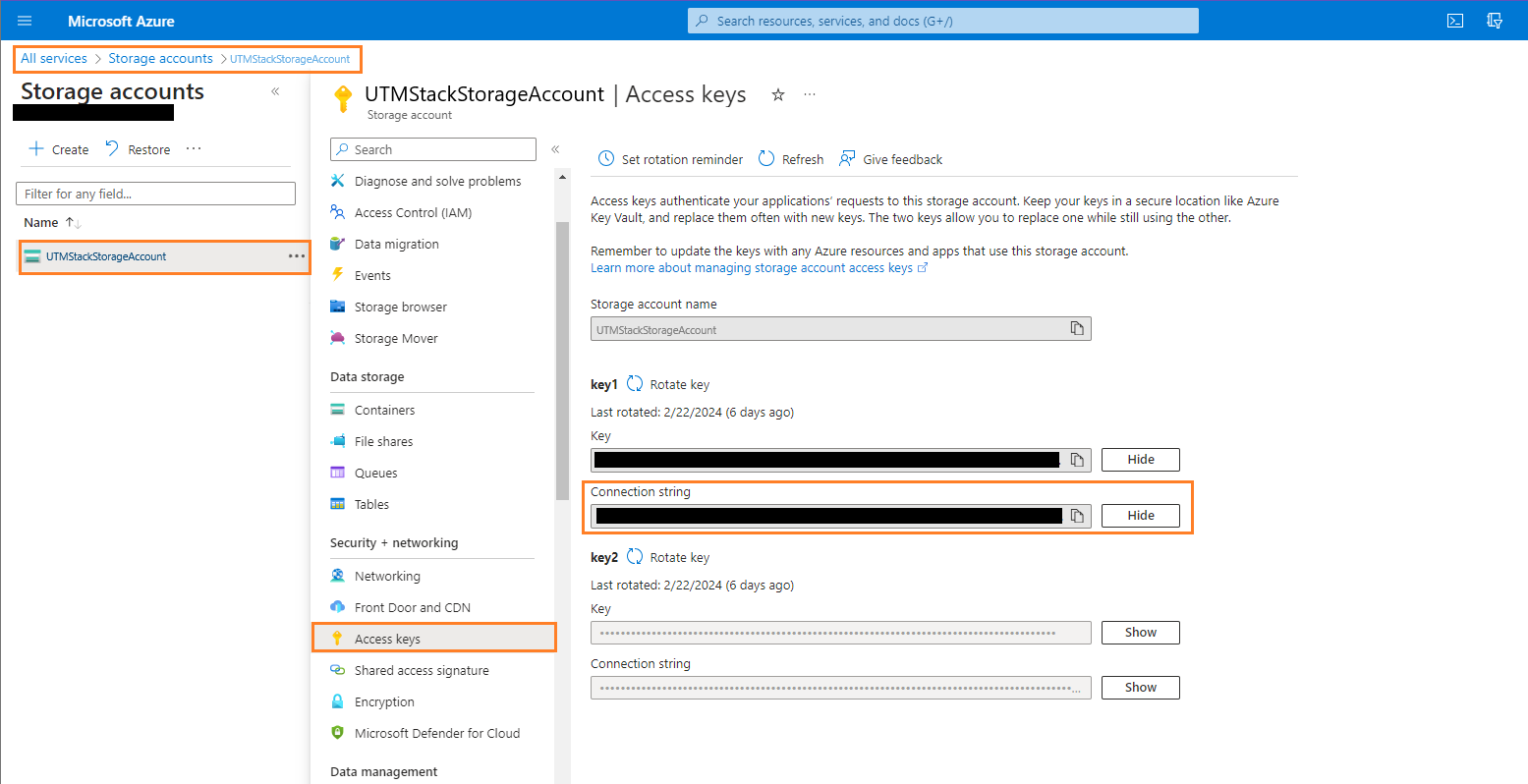
Task: Click the Microsoft Defender for Cloud icon
Action: tap(338, 733)
